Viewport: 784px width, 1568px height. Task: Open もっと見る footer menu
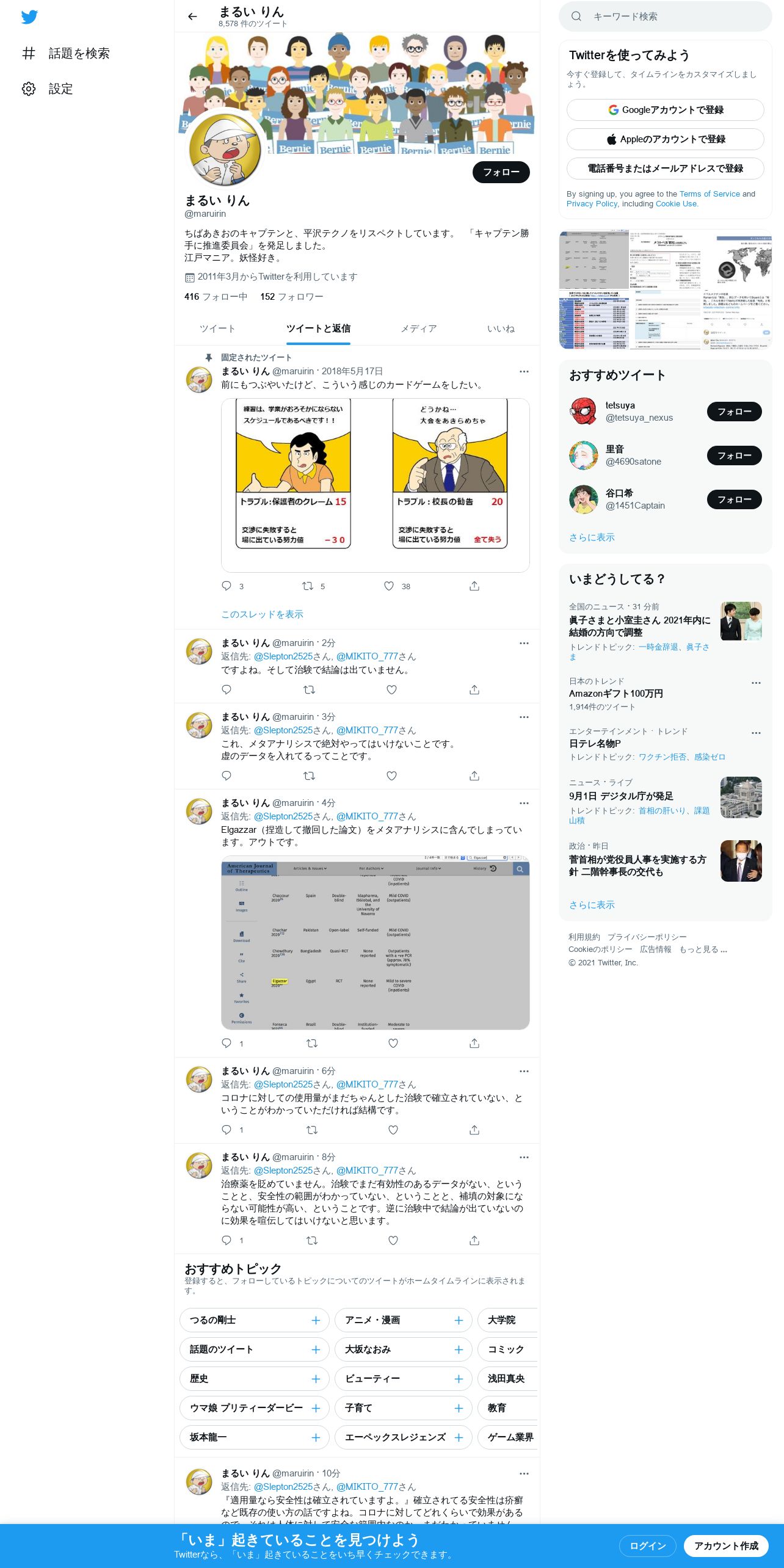pyautogui.click(x=703, y=949)
